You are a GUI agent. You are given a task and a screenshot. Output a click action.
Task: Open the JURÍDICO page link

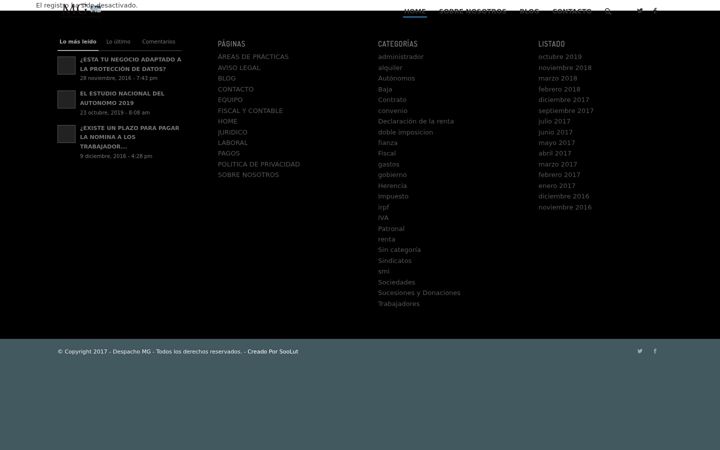[x=232, y=132]
